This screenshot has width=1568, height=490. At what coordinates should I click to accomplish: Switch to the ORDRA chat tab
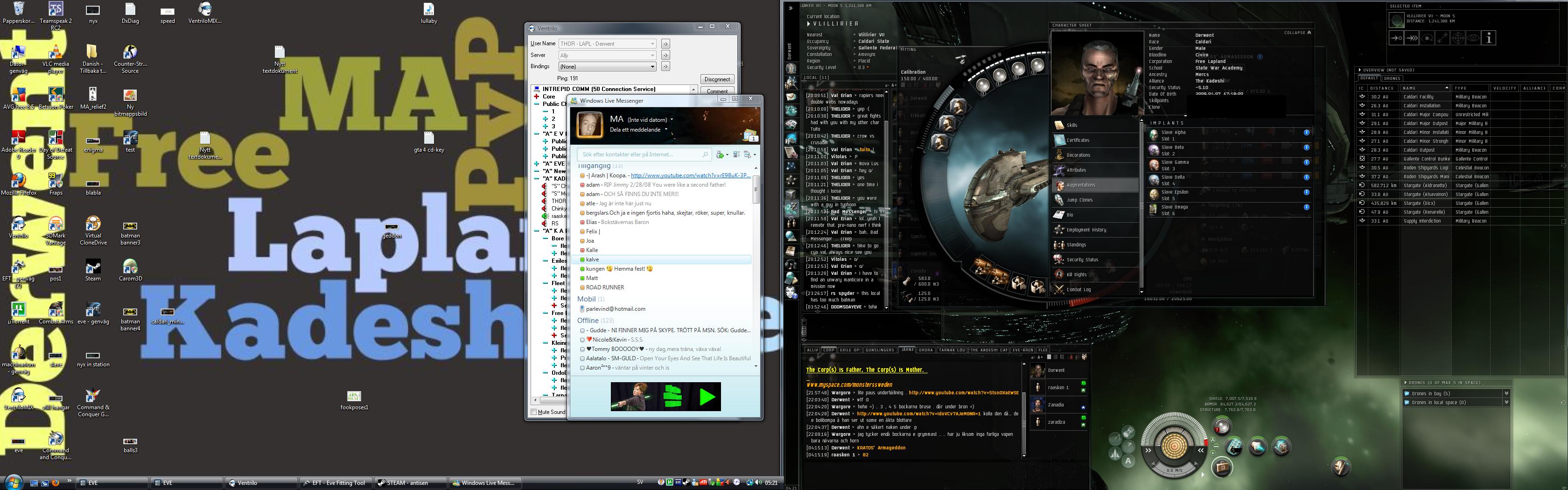pyautogui.click(x=926, y=350)
